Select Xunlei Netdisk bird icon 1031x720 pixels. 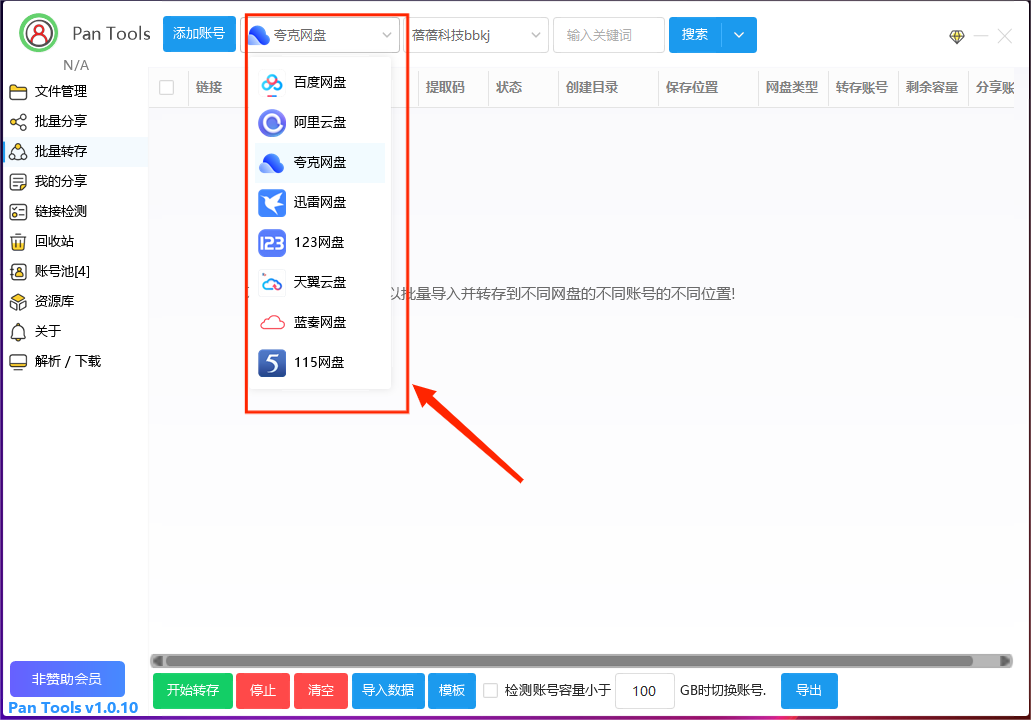(272, 203)
